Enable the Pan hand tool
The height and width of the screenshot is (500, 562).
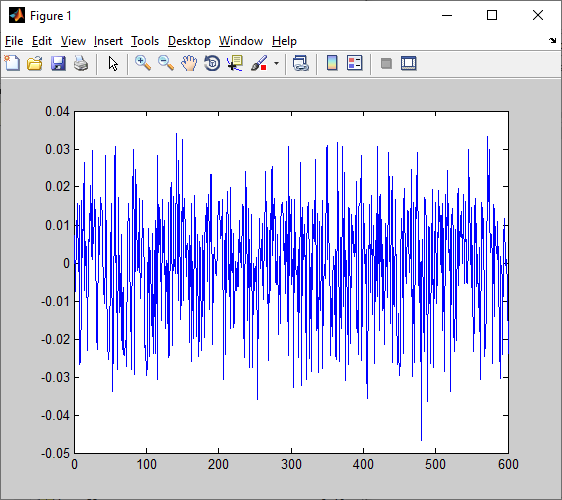189,63
